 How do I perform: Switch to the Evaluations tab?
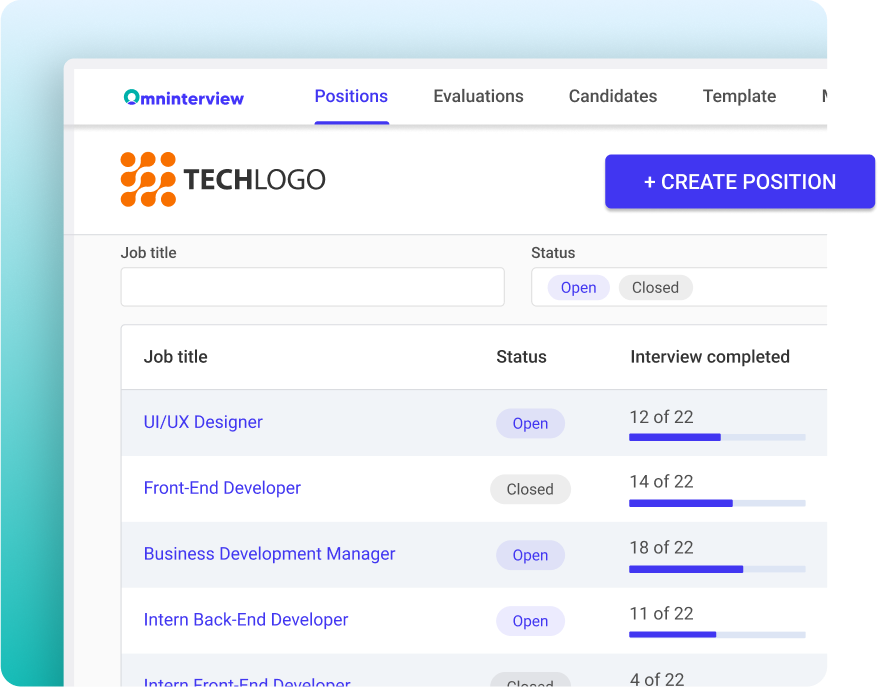[478, 96]
